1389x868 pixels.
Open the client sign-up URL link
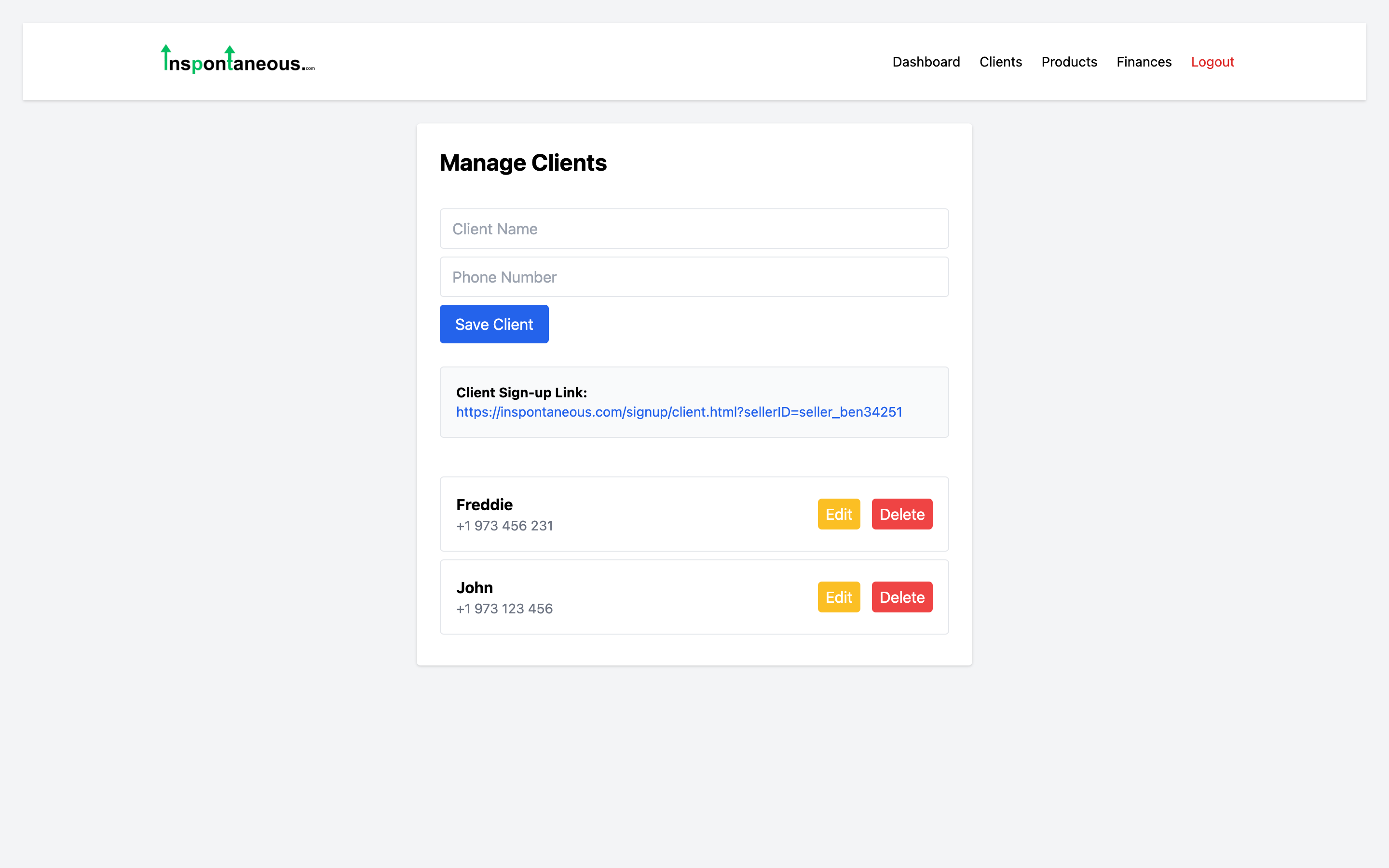[x=679, y=412]
